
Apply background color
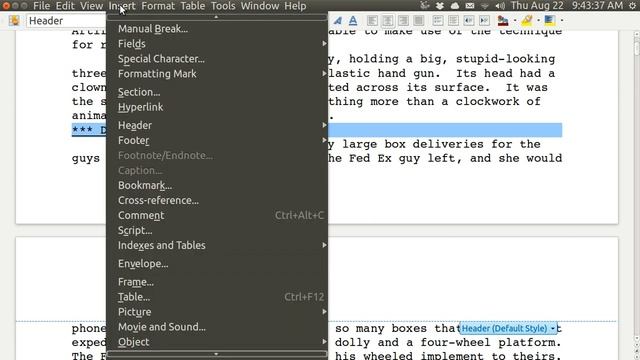(550, 20)
